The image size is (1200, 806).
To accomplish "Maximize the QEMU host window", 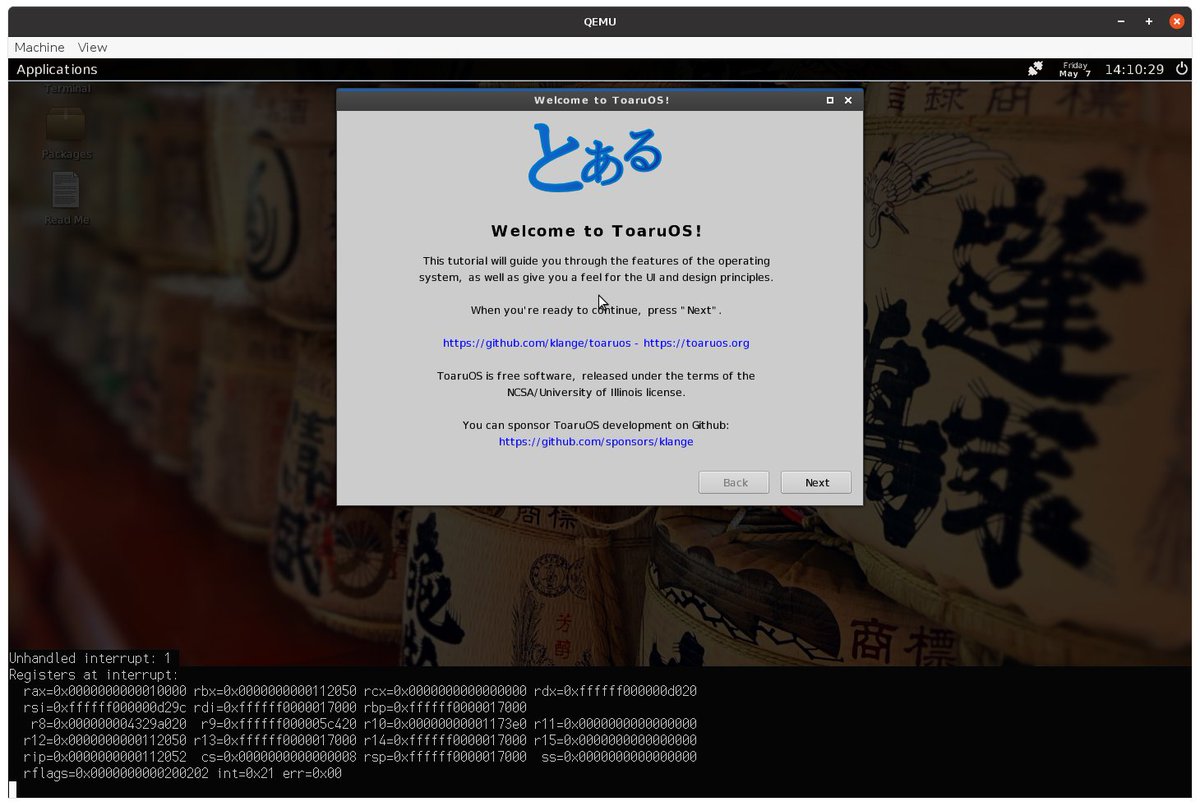I will tap(1149, 21).
